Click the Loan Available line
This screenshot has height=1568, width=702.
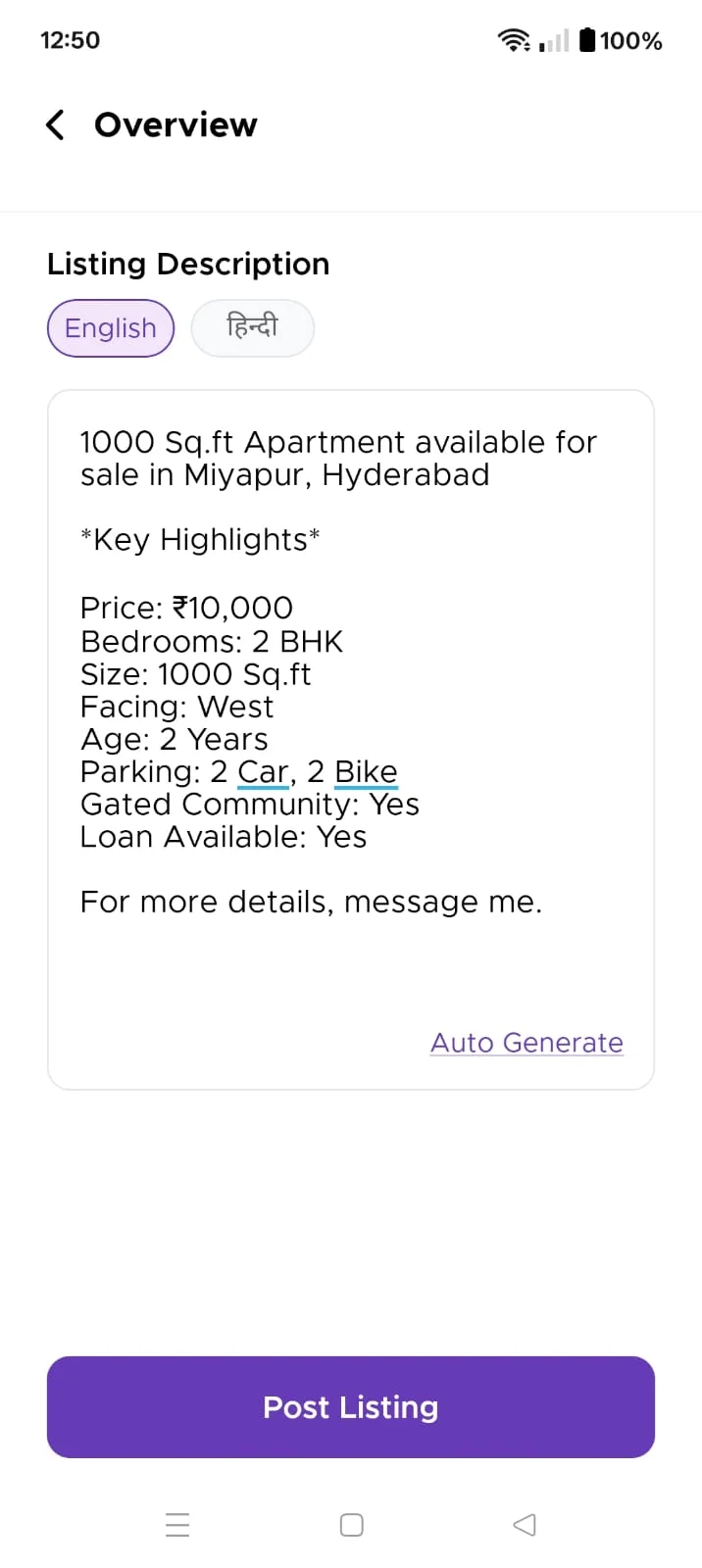click(x=224, y=838)
